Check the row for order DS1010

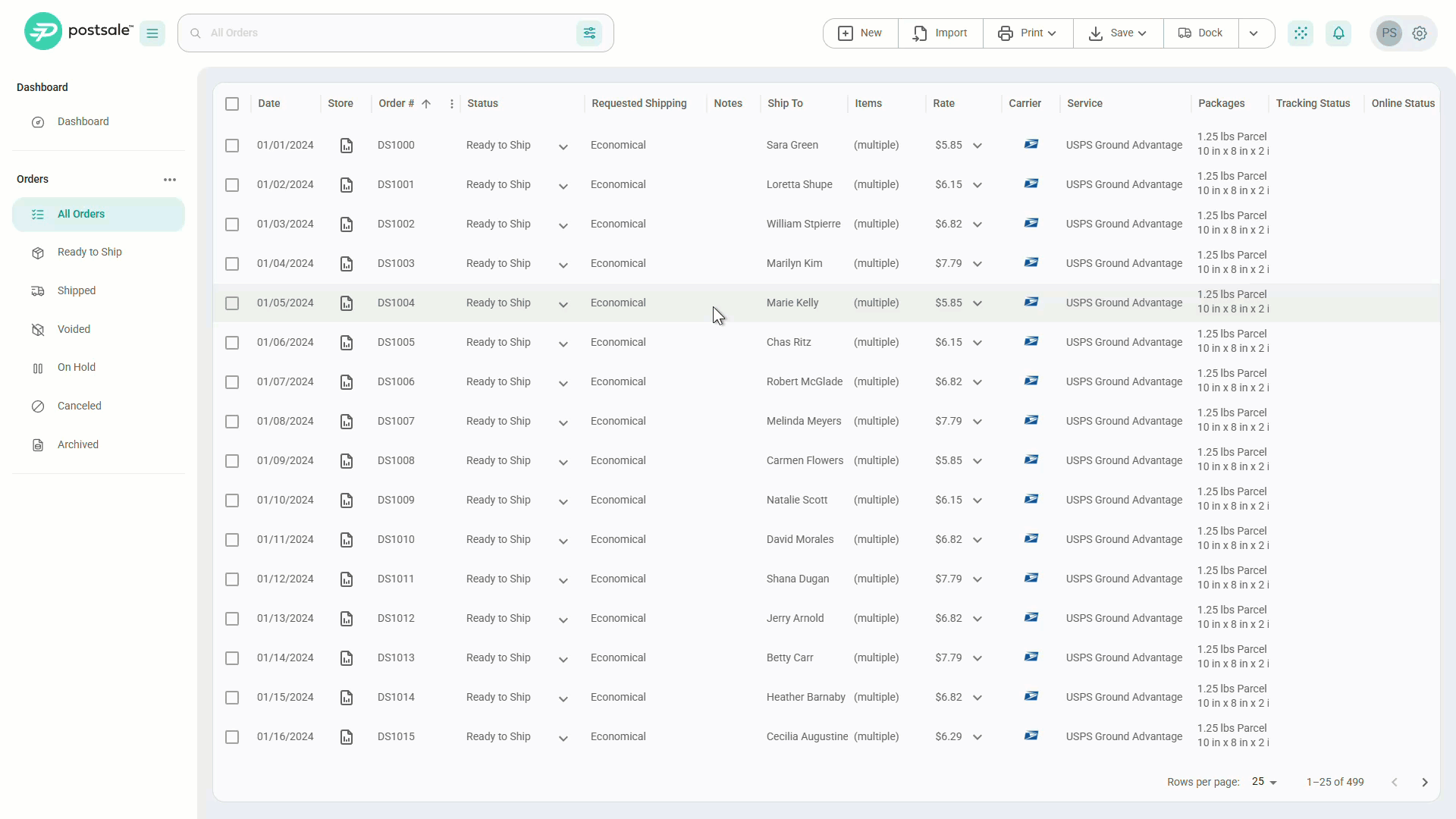pyautogui.click(x=232, y=540)
